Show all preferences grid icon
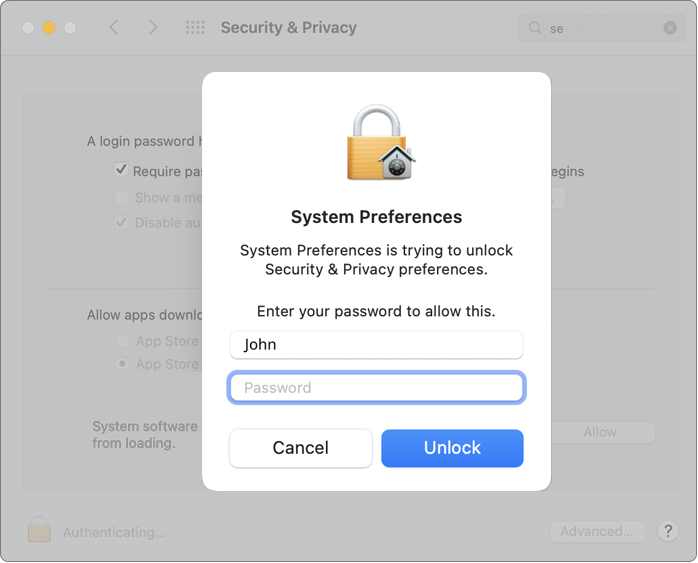The image size is (698, 563). click(195, 28)
